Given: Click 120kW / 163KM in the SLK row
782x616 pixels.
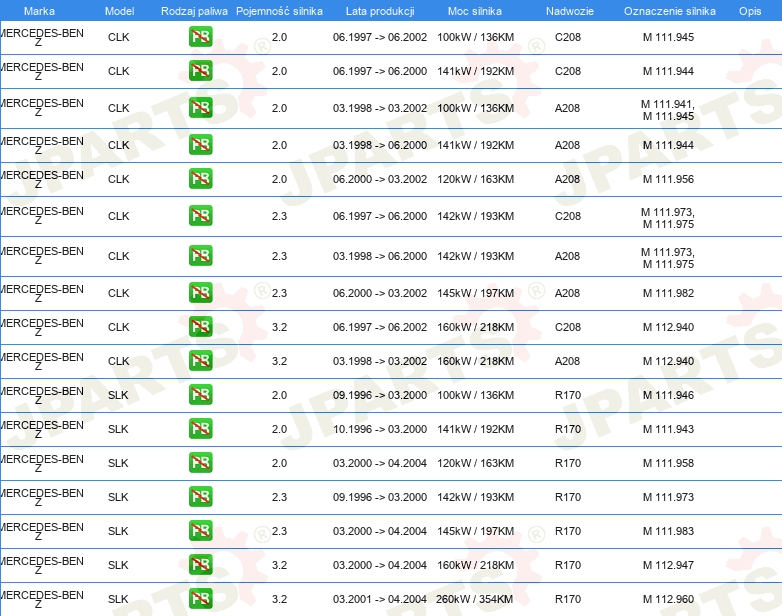Looking at the screenshot, I should (x=475, y=463).
